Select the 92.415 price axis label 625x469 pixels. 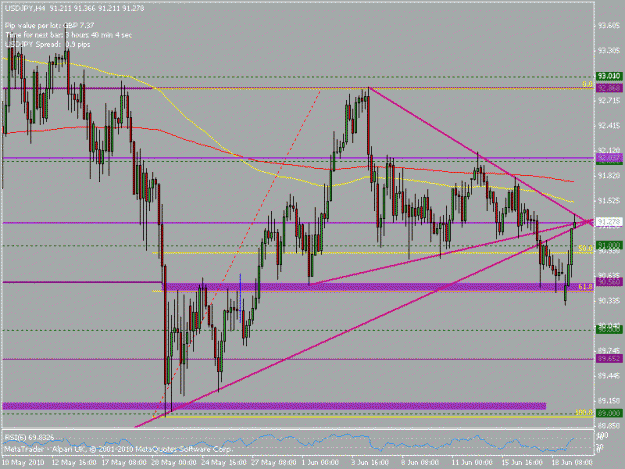pyautogui.click(x=609, y=126)
